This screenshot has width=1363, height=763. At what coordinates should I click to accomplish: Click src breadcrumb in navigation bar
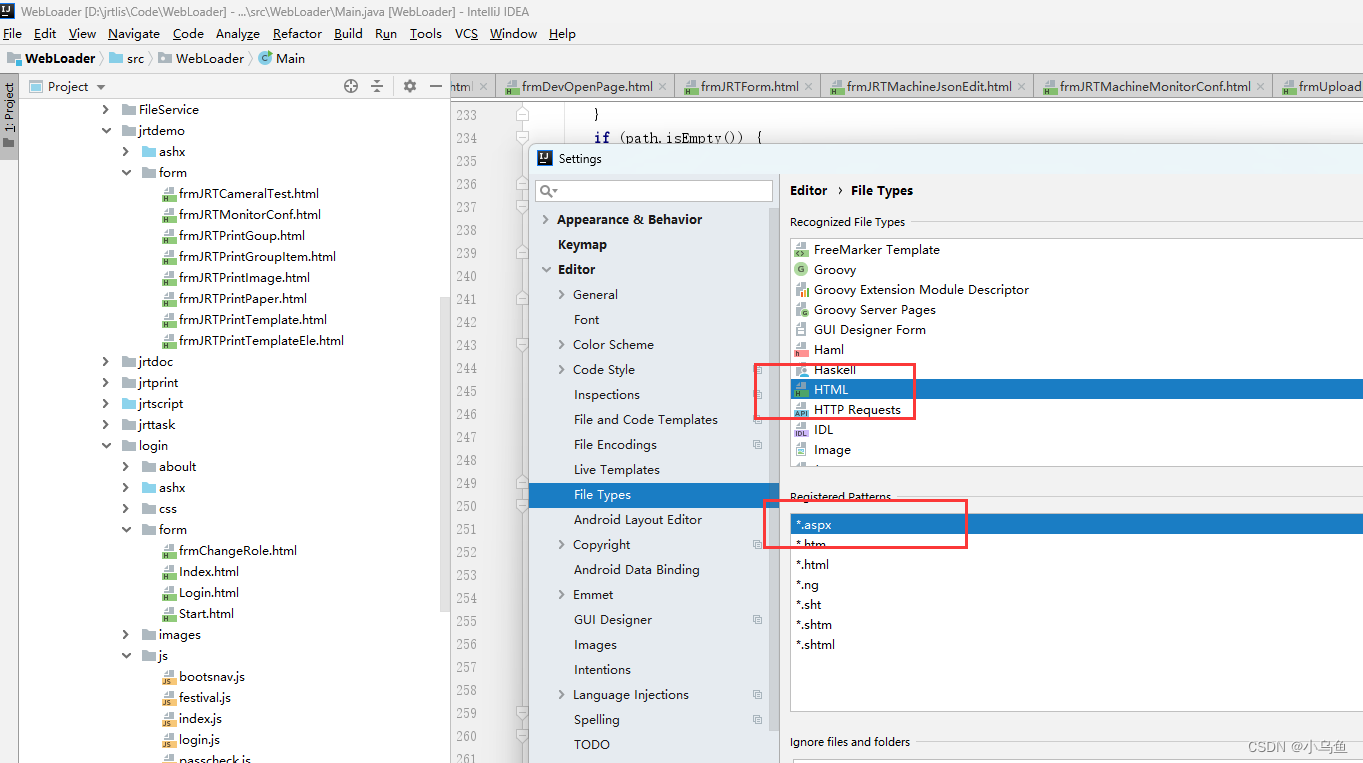(x=135, y=58)
